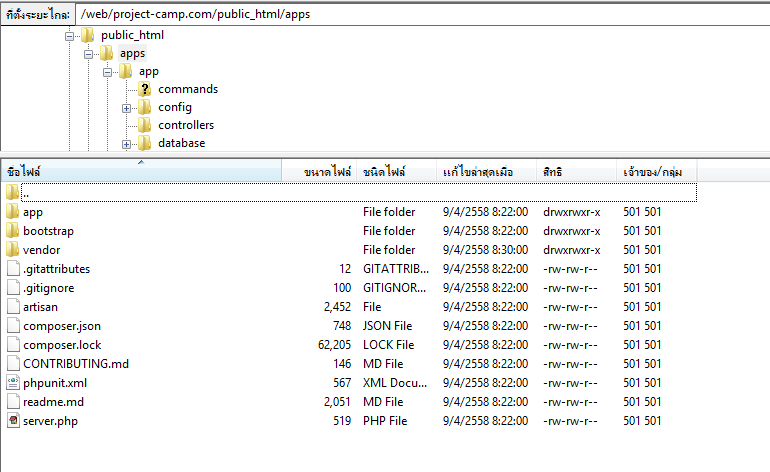This screenshot has height=472, width=770.
Task: Collapse the apps tree node
Action: pos(88,54)
